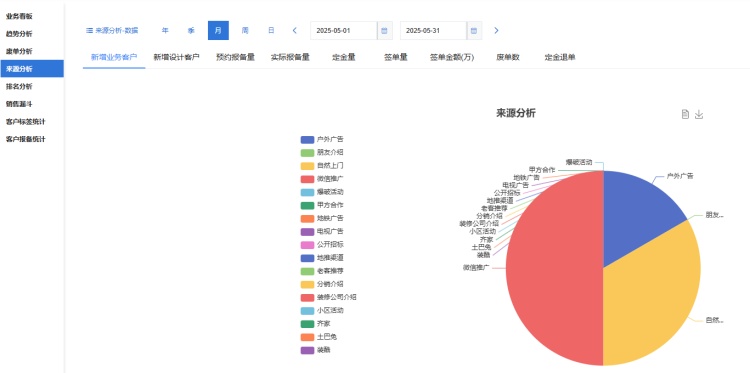This screenshot has width=750, height=373.
Task: Toggle 户外广告 legend series
Action: pyautogui.click(x=322, y=140)
